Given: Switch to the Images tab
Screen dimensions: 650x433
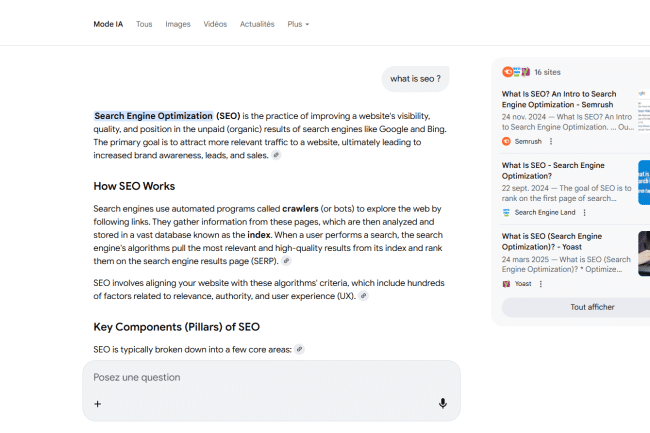Looking at the screenshot, I should tap(178, 24).
